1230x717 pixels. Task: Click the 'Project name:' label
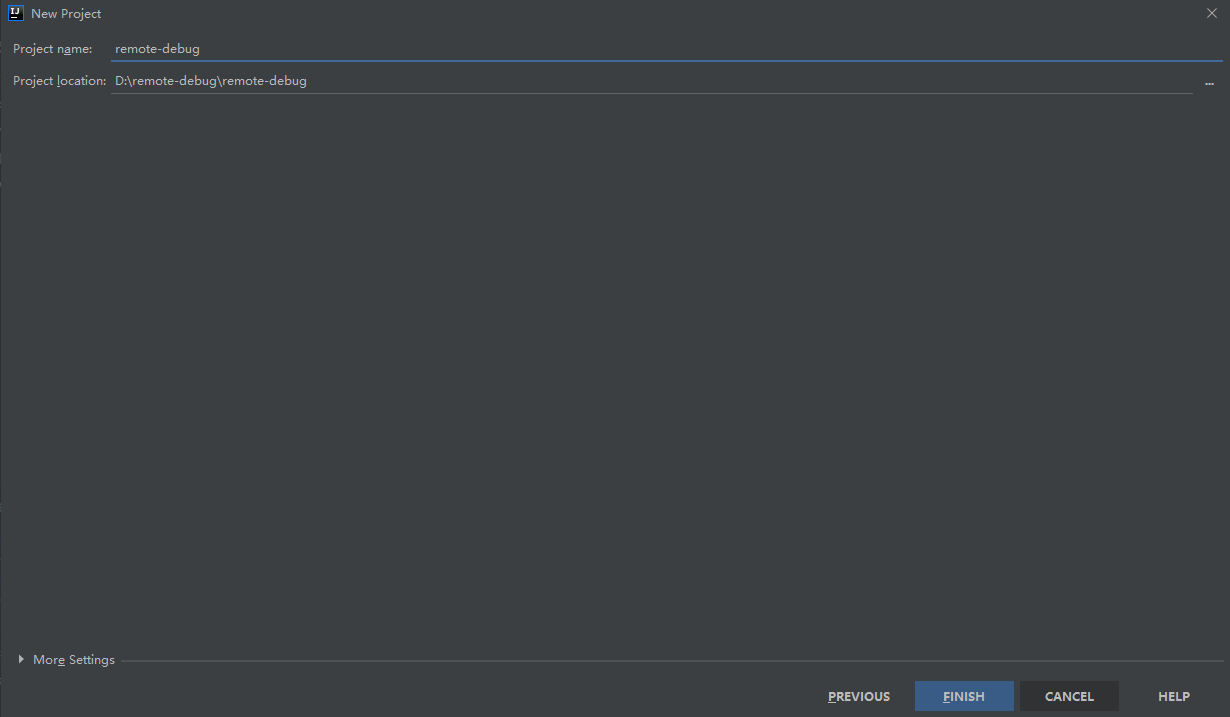pyautogui.click(x=53, y=49)
